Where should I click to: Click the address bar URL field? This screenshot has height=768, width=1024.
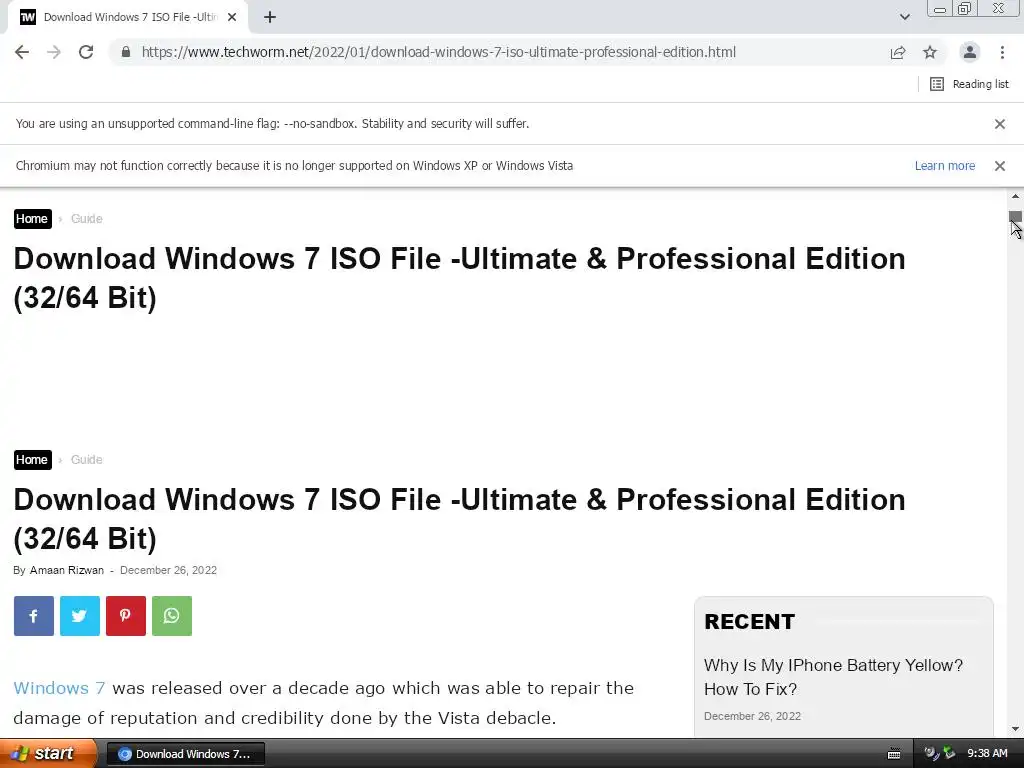point(438,52)
